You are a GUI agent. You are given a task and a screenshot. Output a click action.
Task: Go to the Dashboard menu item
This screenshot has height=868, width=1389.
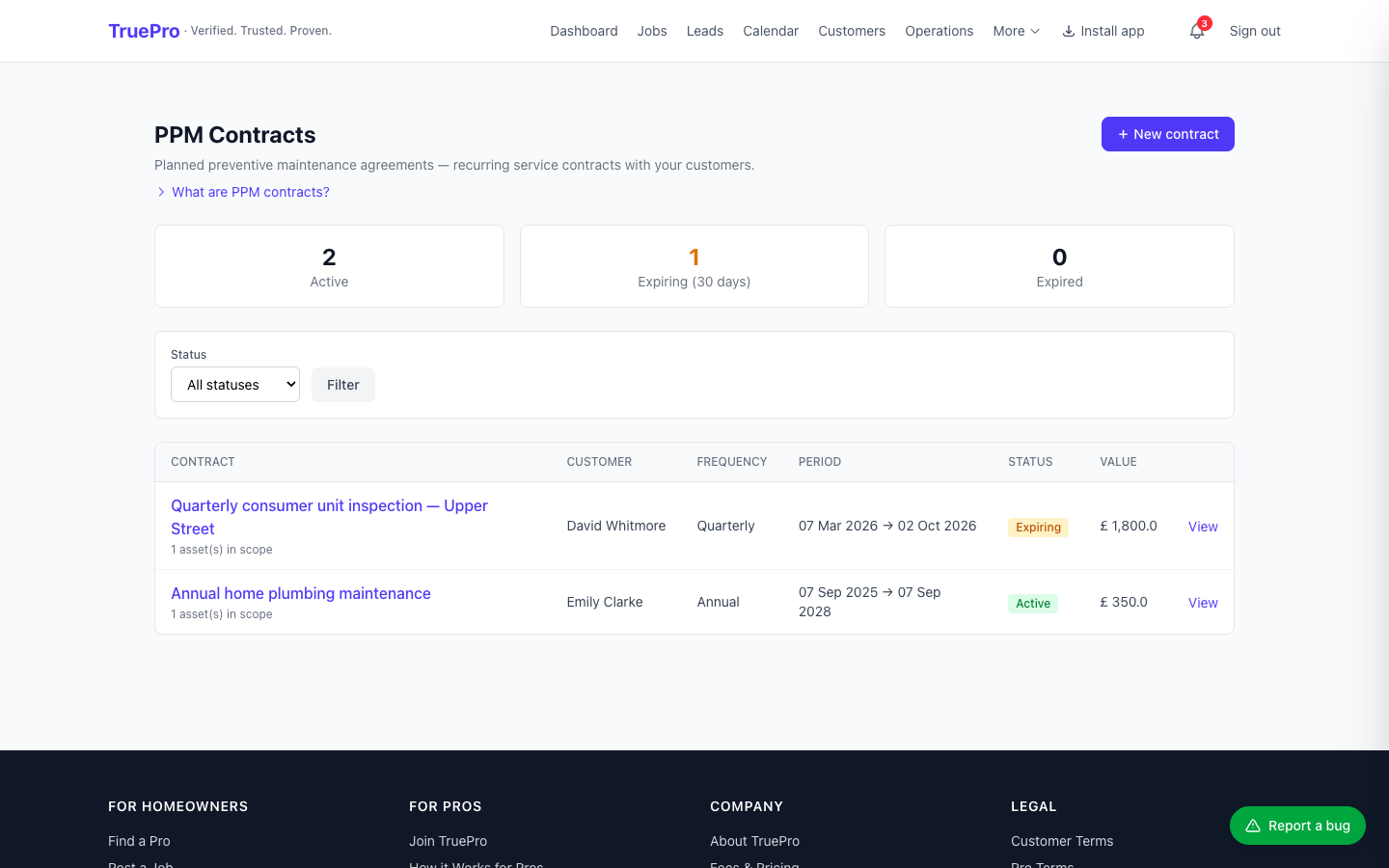[584, 31]
